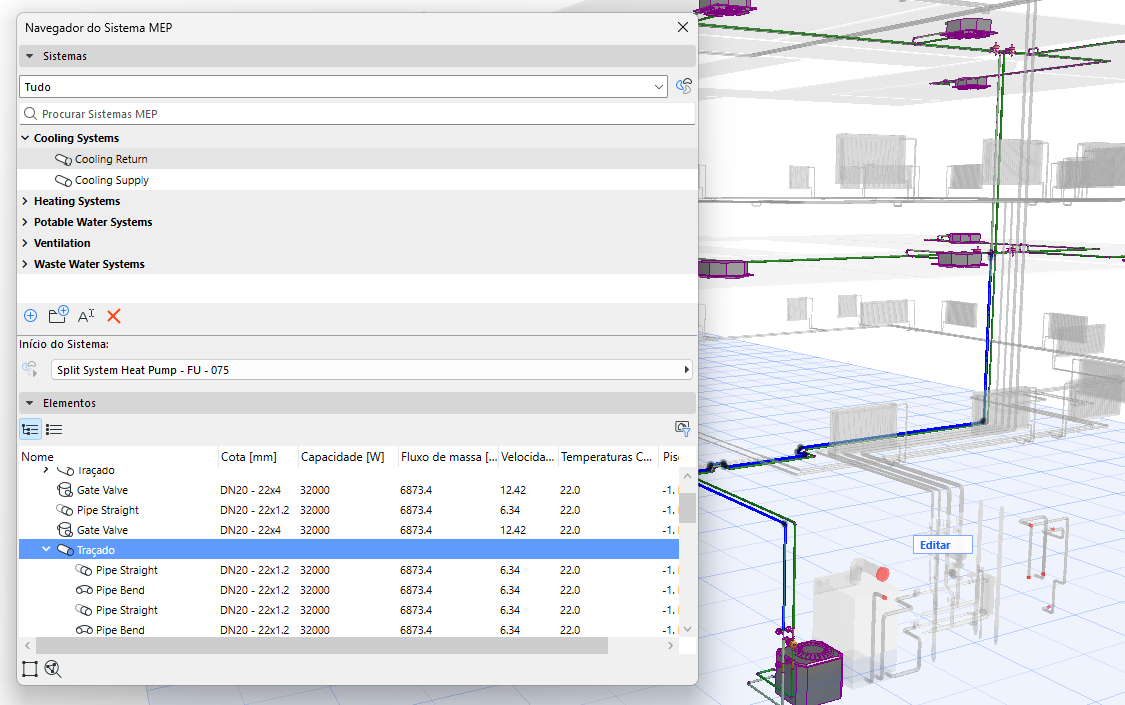
Task: Sort by the Nome column header
Action: pyautogui.click(x=118, y=457)
